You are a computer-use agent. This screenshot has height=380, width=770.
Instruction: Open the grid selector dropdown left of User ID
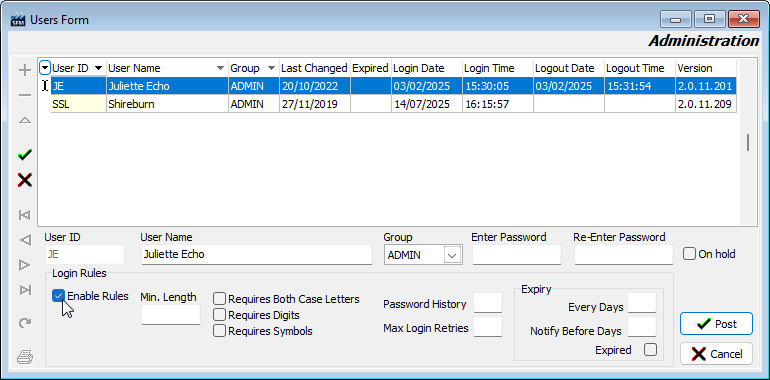(45, 67)
